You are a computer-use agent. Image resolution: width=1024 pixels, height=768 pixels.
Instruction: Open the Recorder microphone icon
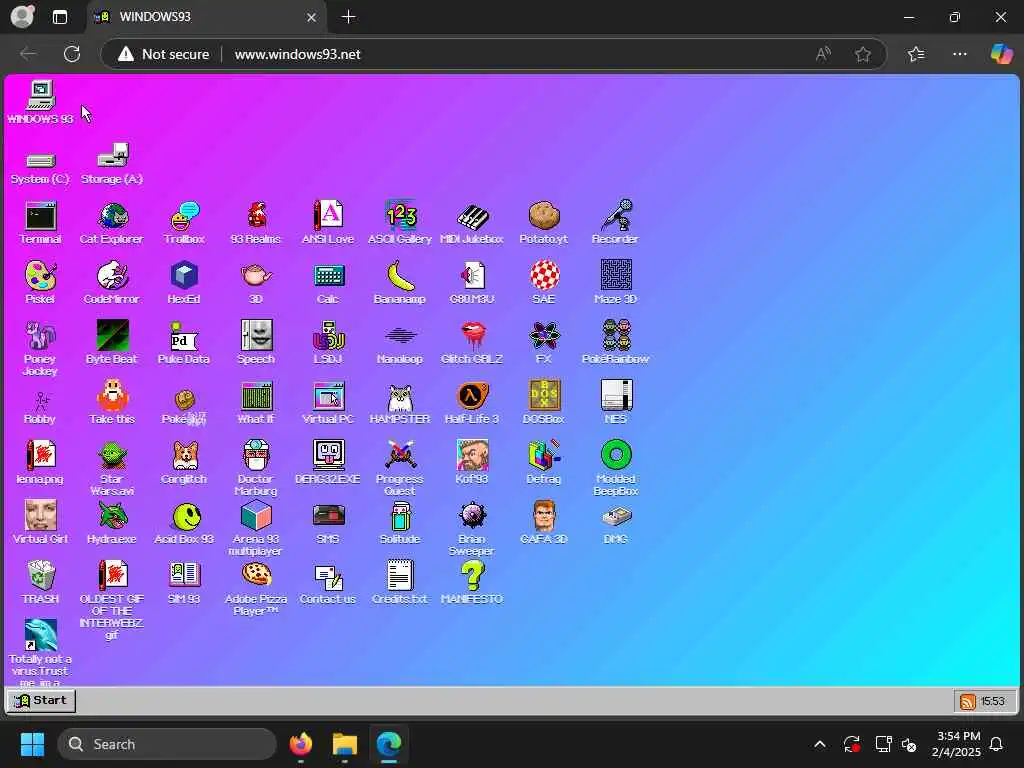point(615,223)
